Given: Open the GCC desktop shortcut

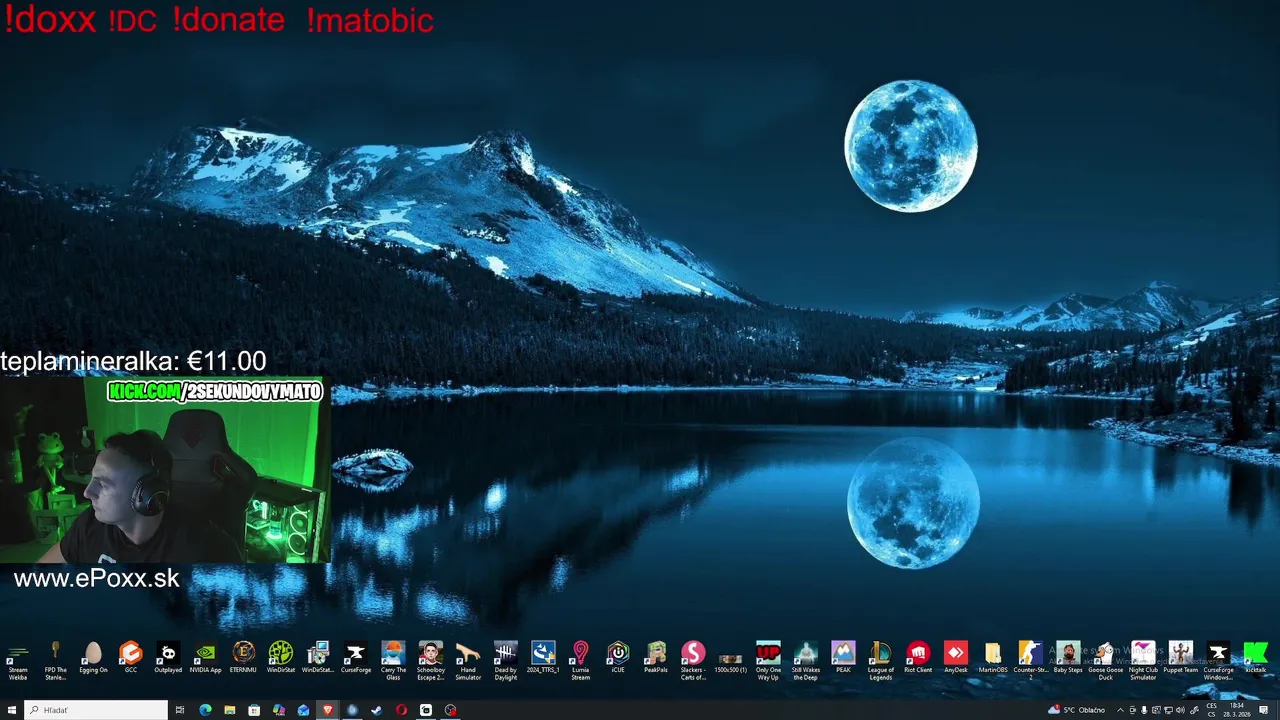Looking at the screenshot, I should (x=131, y=659).
